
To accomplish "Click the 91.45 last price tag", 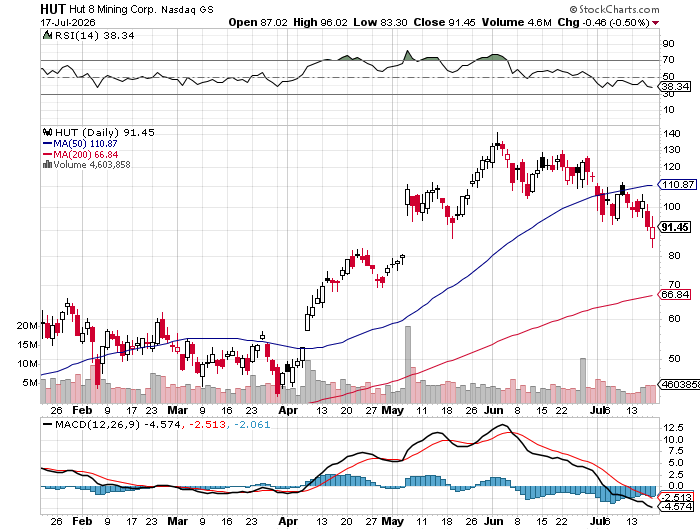I will click(674, 227).
